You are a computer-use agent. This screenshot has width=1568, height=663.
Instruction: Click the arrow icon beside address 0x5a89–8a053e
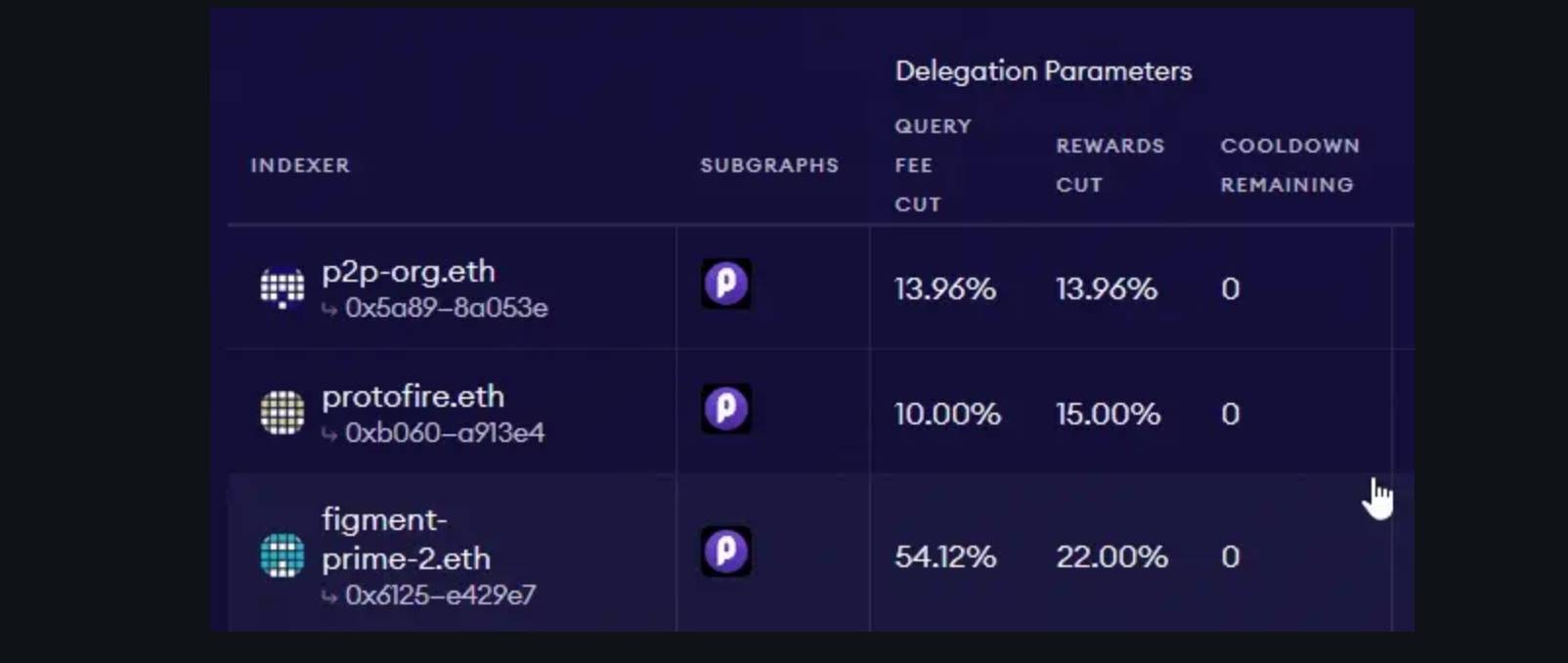[x=329, y=310]
